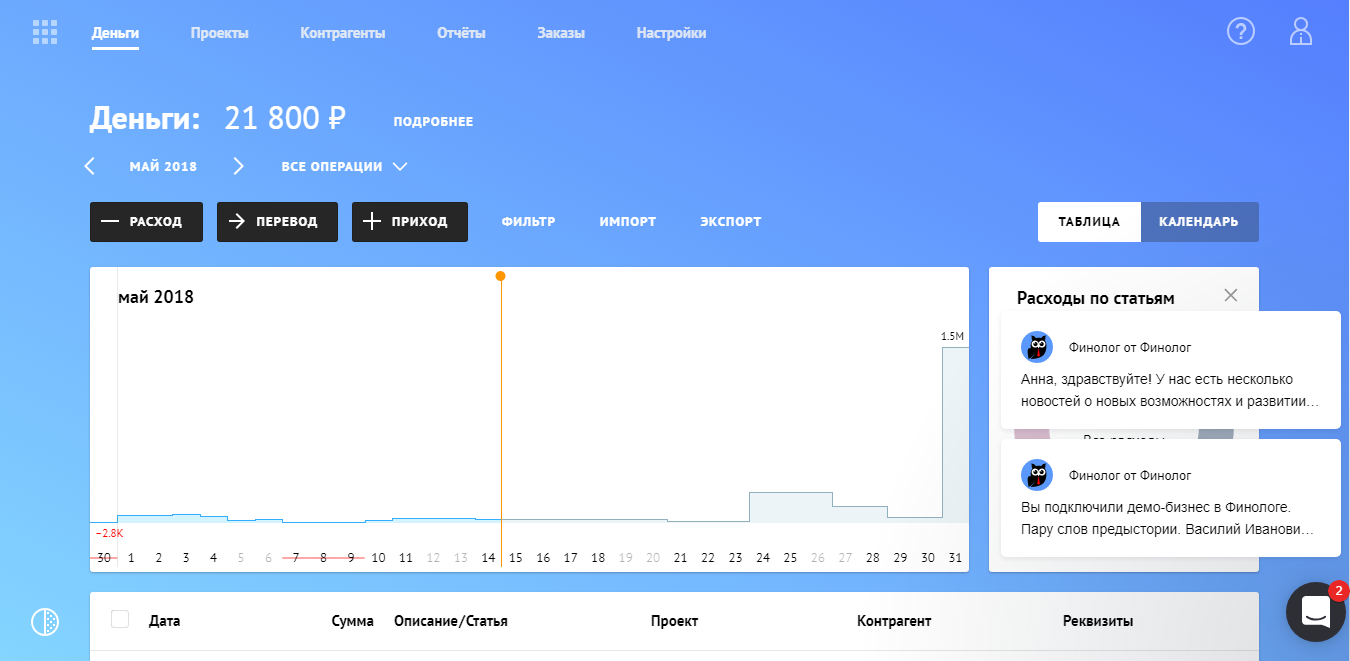This screenshot has width=1350, height=661.
Task: Go to next month arrow
Action: 238,166
